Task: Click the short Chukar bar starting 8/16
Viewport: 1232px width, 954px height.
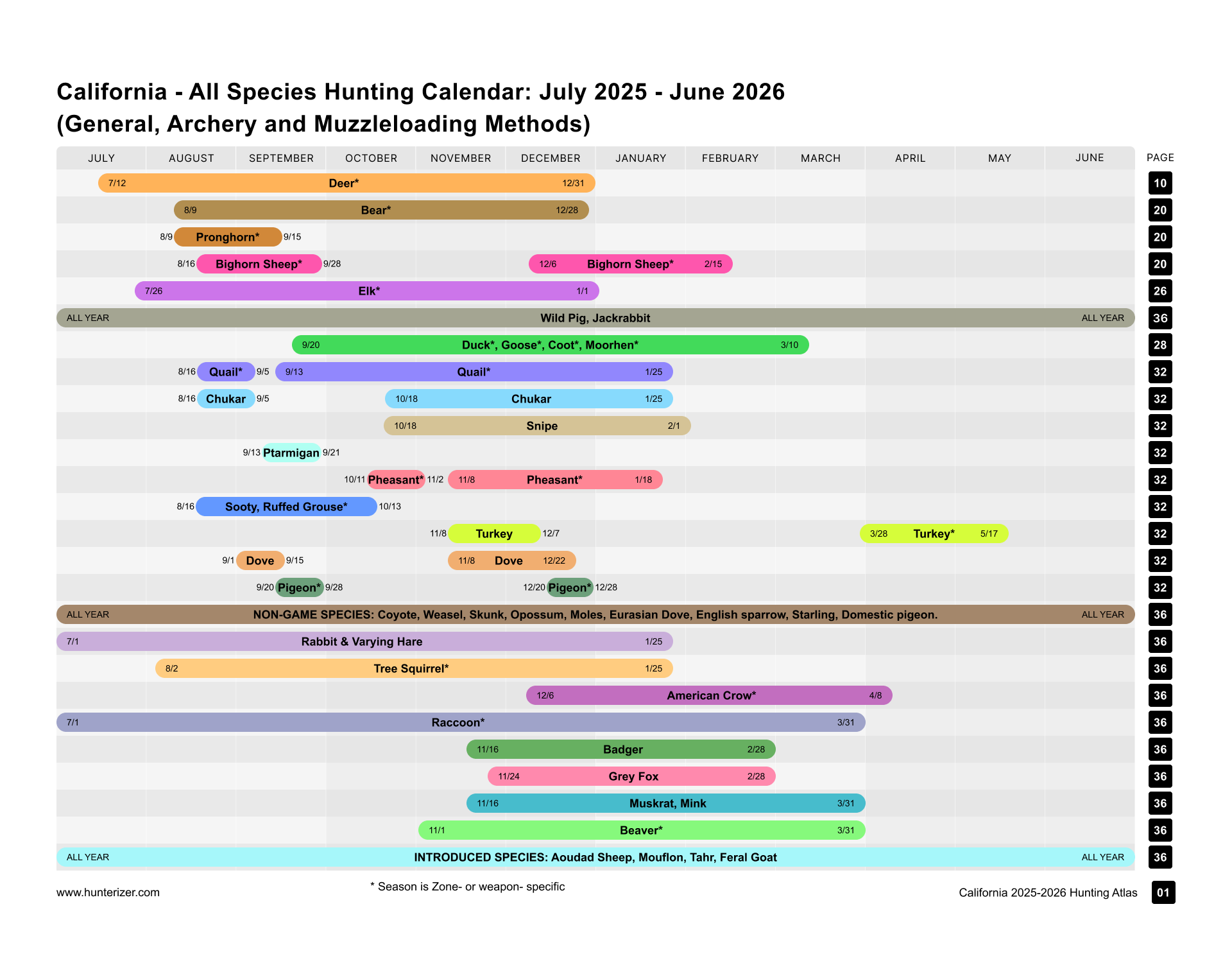Action: (x=226, y=399)
